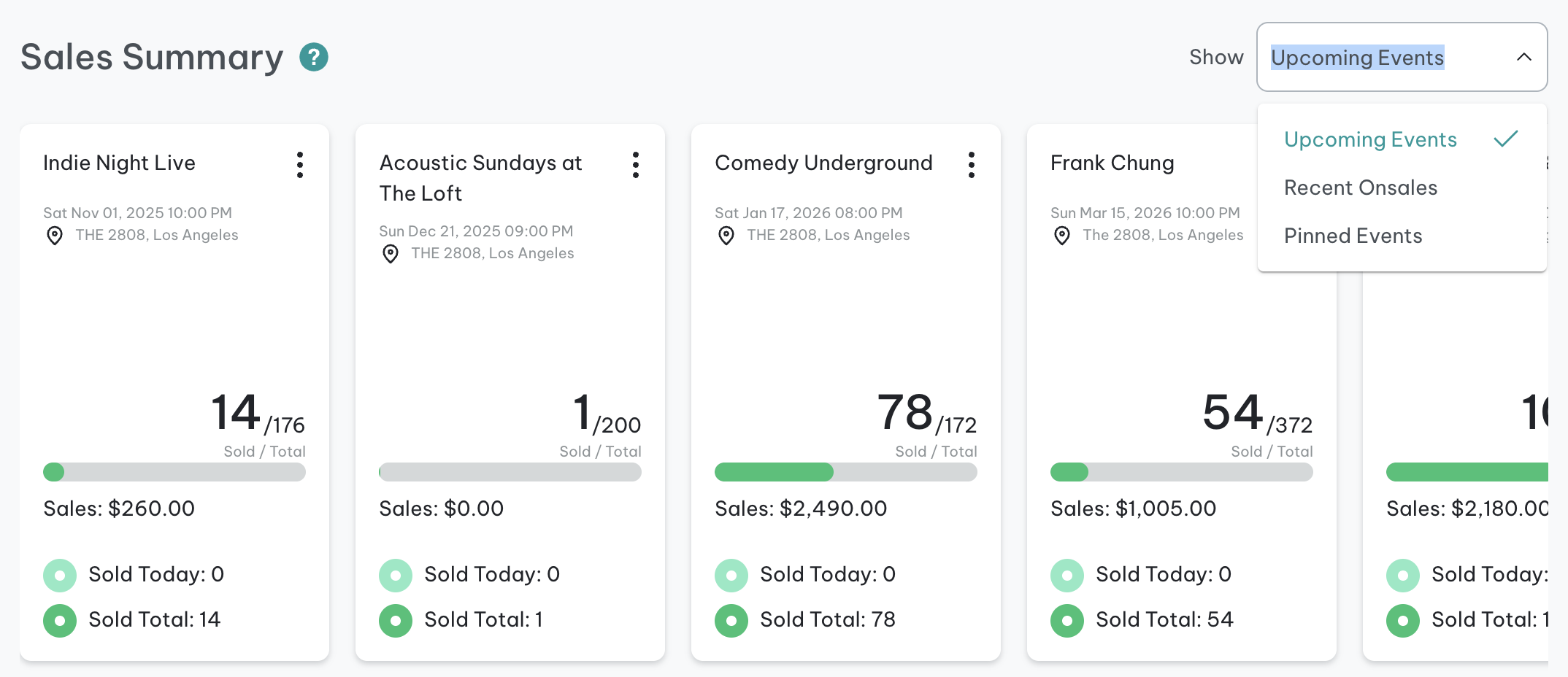Click the Upcoming Events combo box field

[1402, 57]
